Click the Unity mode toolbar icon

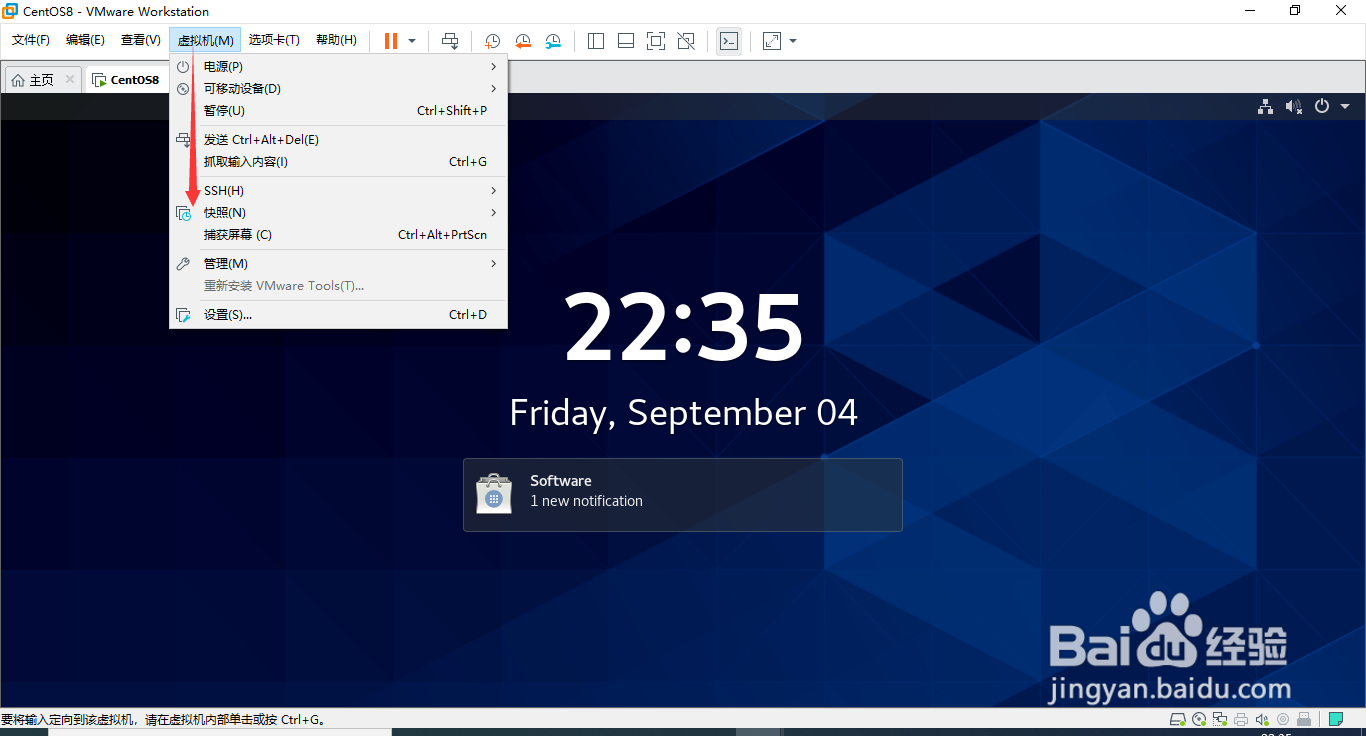click(686, 41)
